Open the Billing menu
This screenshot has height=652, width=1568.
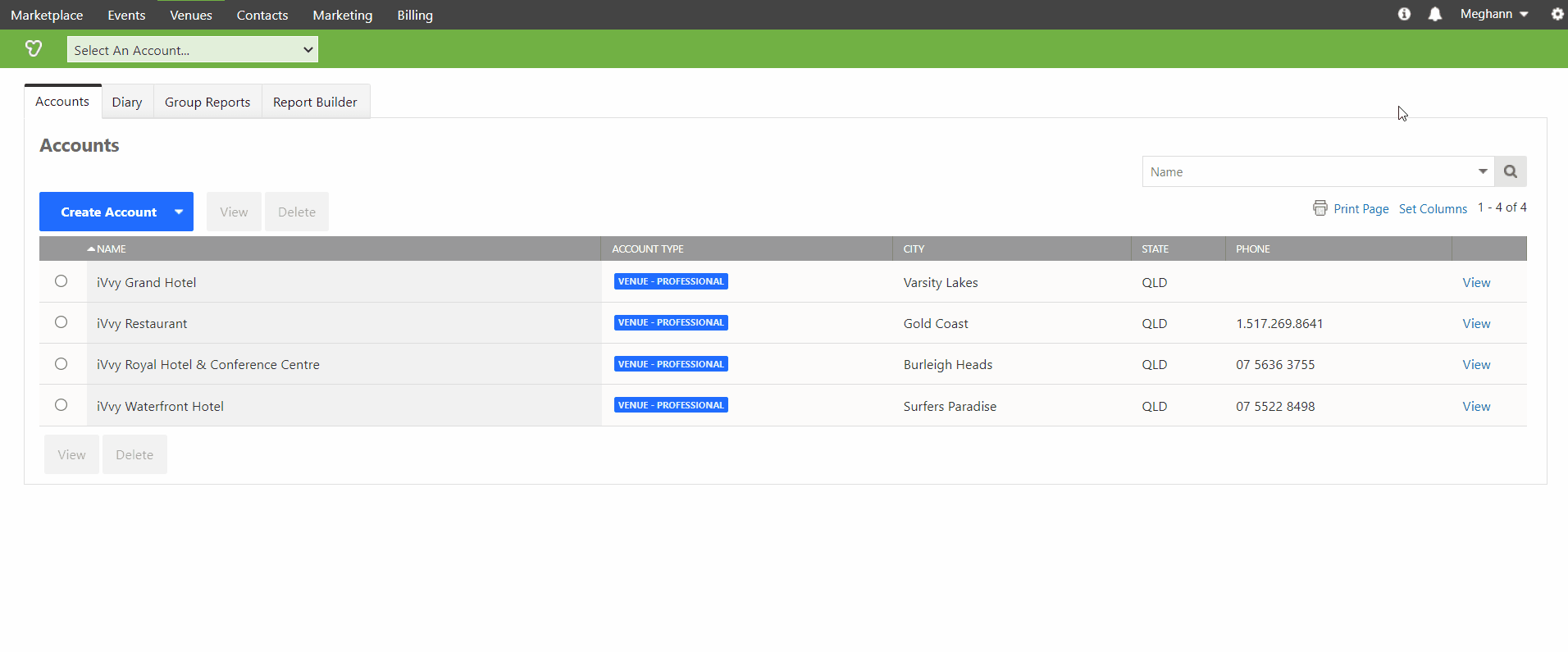pyautogui.click(x=415, y=15)
